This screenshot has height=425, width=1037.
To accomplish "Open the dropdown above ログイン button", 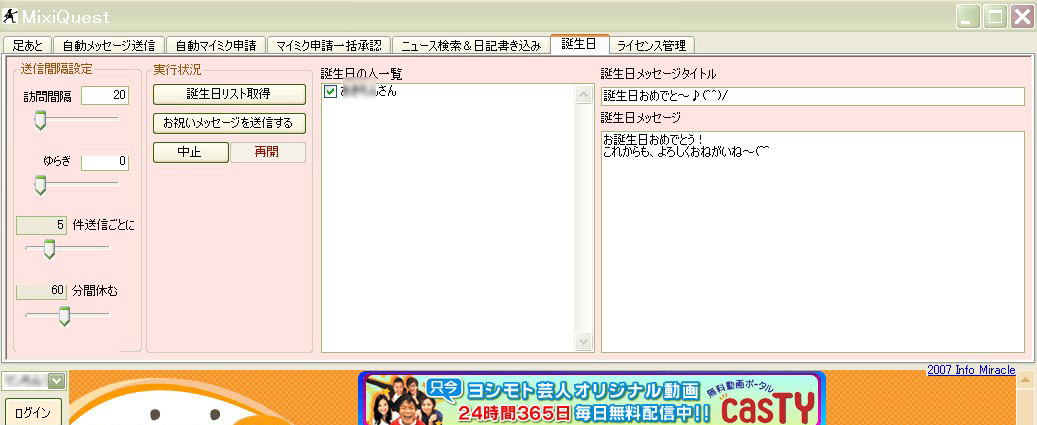I will point(56,381).
